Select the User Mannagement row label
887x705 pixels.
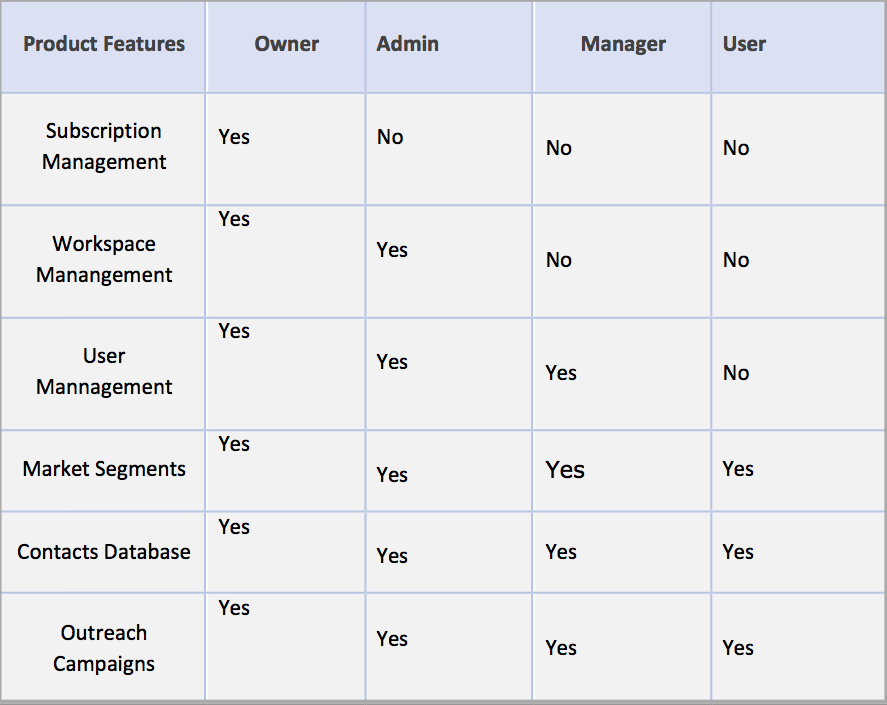pyautogui.click(x=104, y=371)
